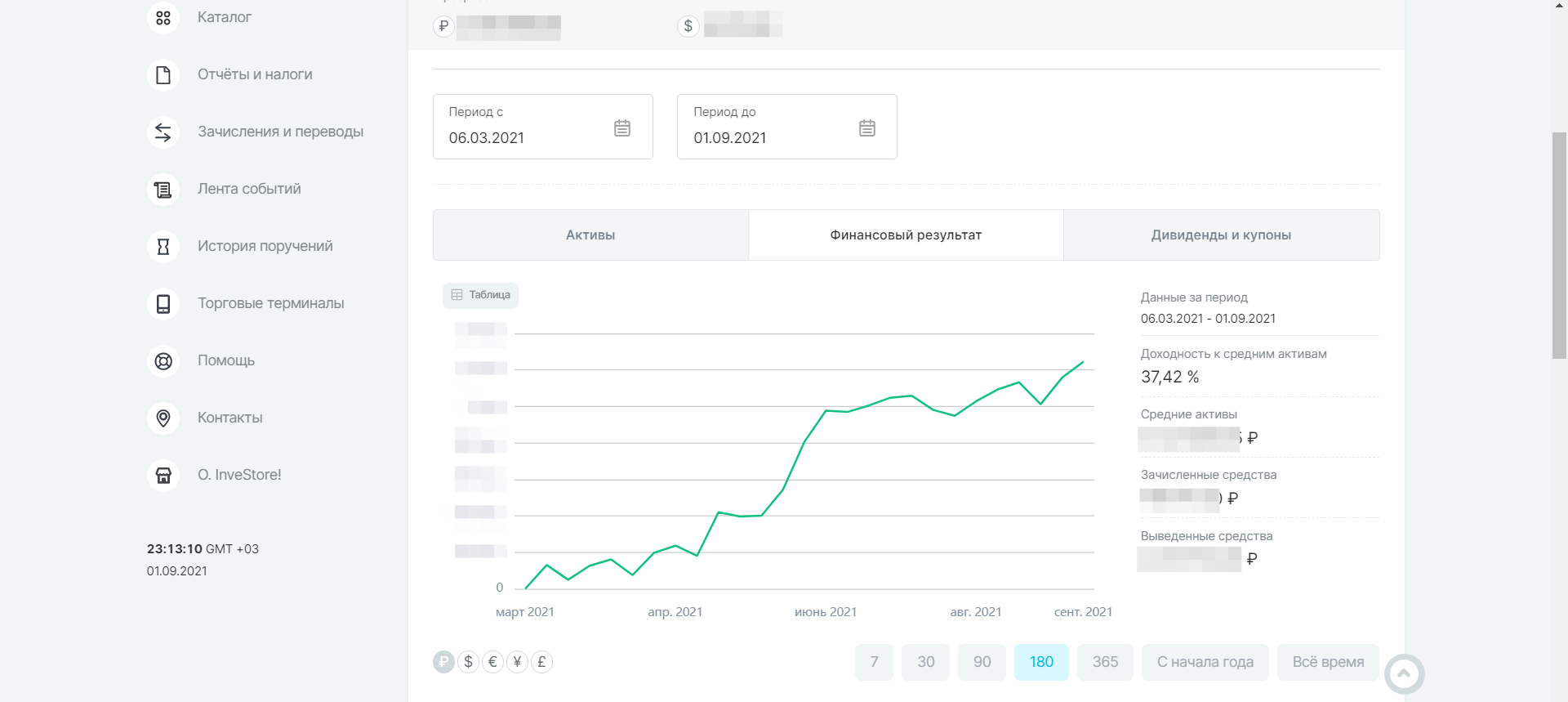Click the март 2021 axis label

tap(525, 612)
